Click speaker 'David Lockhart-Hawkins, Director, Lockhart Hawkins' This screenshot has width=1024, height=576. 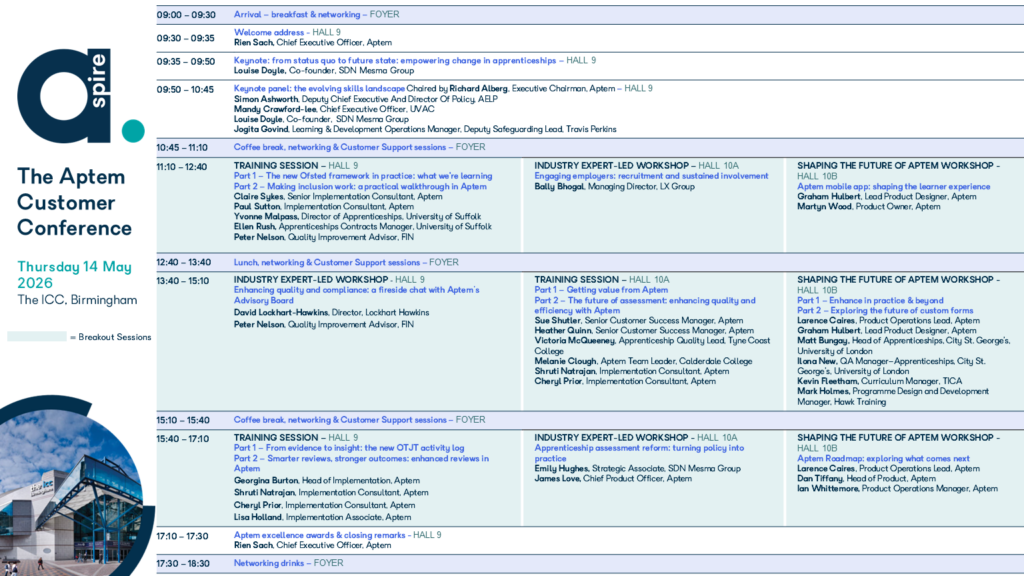coord(331,312)
